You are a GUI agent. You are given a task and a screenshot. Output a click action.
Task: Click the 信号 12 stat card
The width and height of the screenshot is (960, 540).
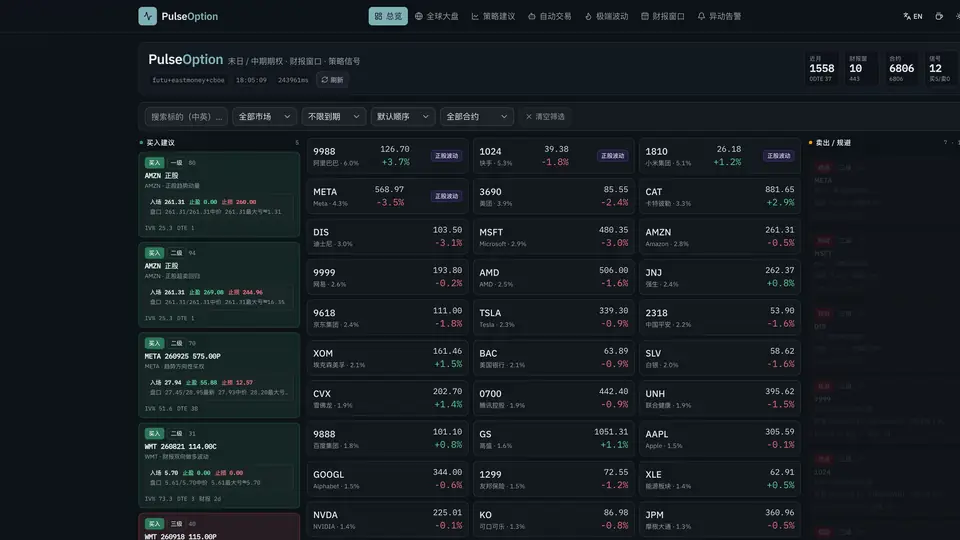[940, 69]
